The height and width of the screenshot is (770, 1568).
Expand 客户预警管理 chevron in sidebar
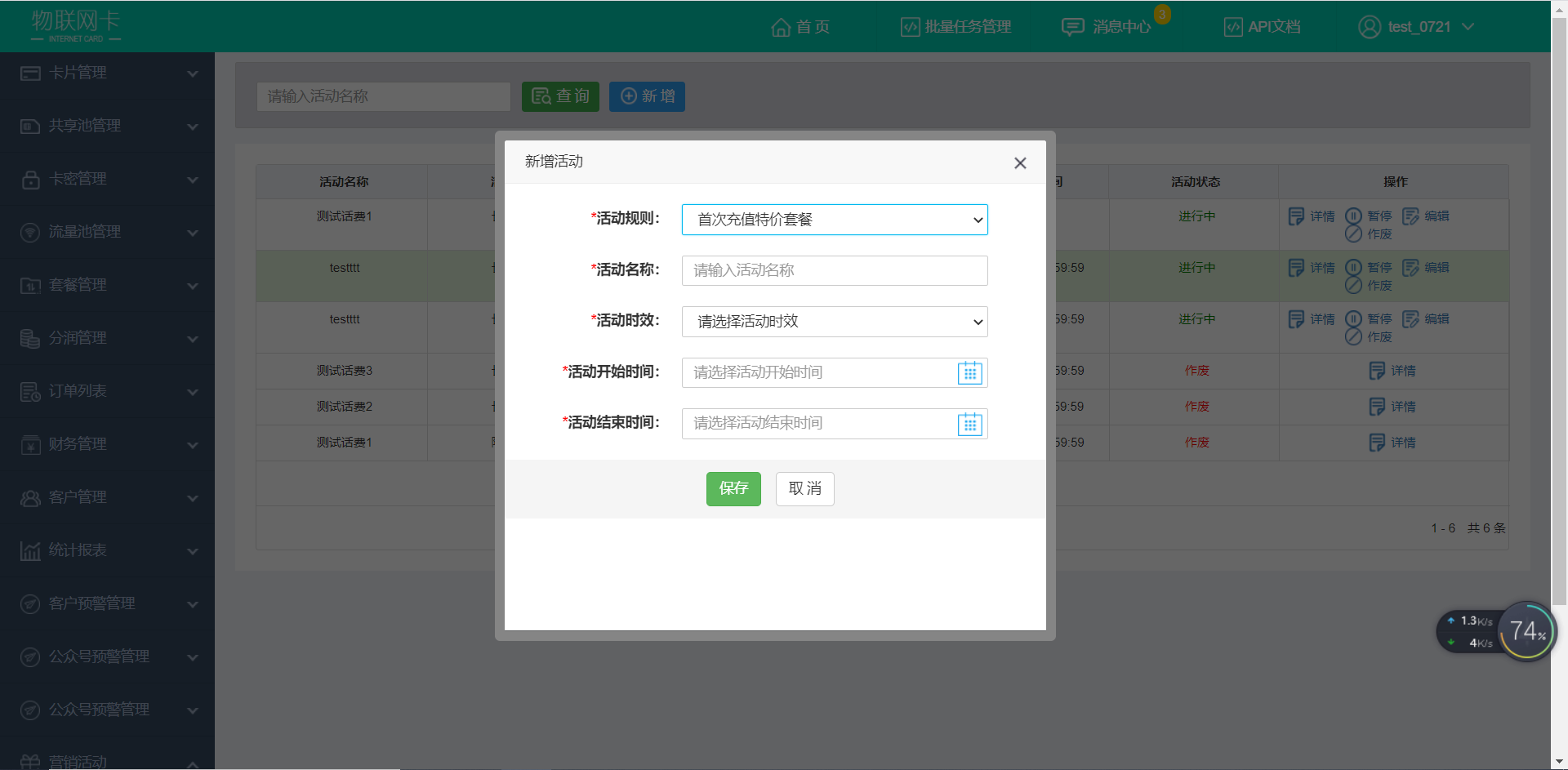click(193, 604)
